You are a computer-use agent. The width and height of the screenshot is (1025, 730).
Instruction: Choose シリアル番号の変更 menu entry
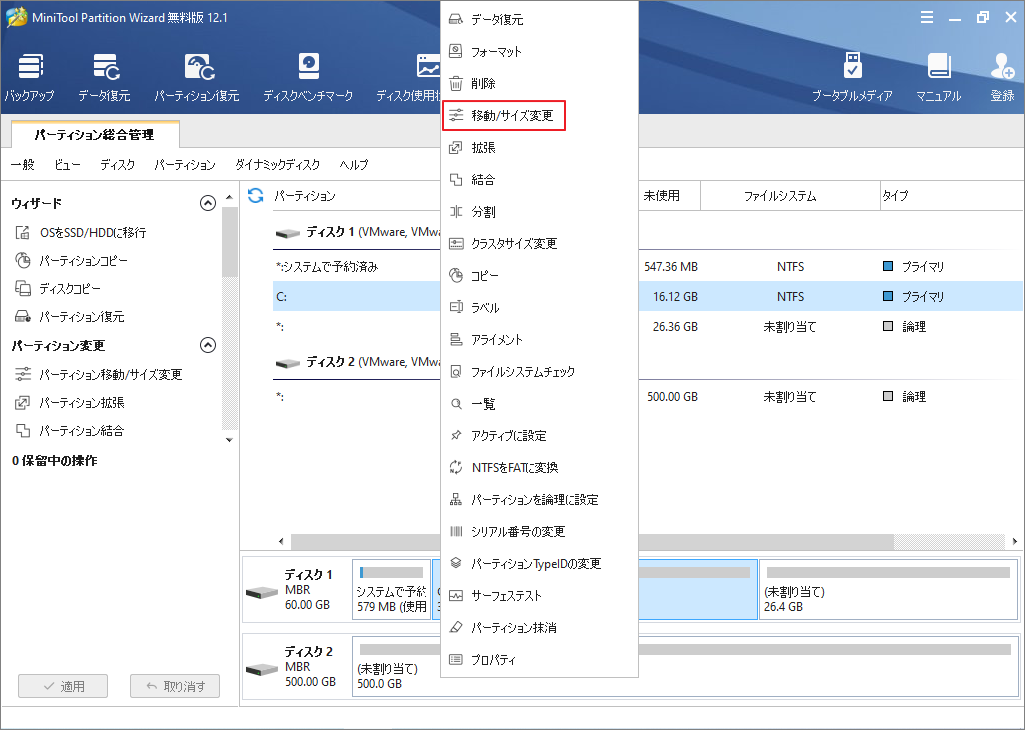point(539,532)
